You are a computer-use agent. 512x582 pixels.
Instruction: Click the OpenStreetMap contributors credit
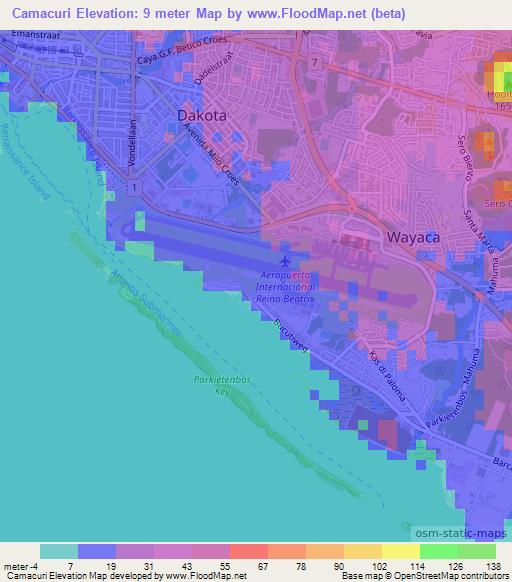pos(426,576)
